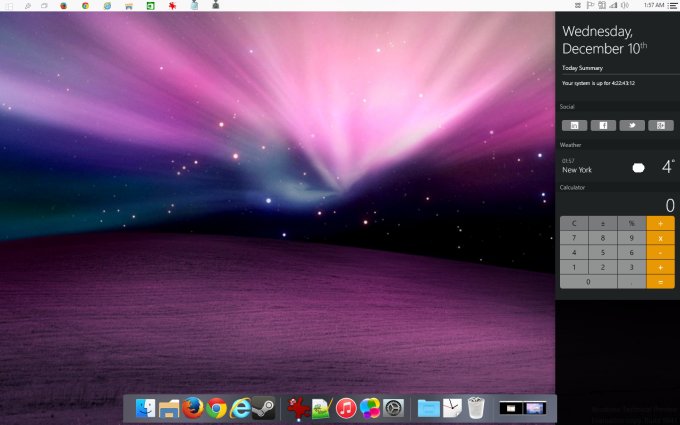
Task: Open the Trash in the dock
Action: 476,408
